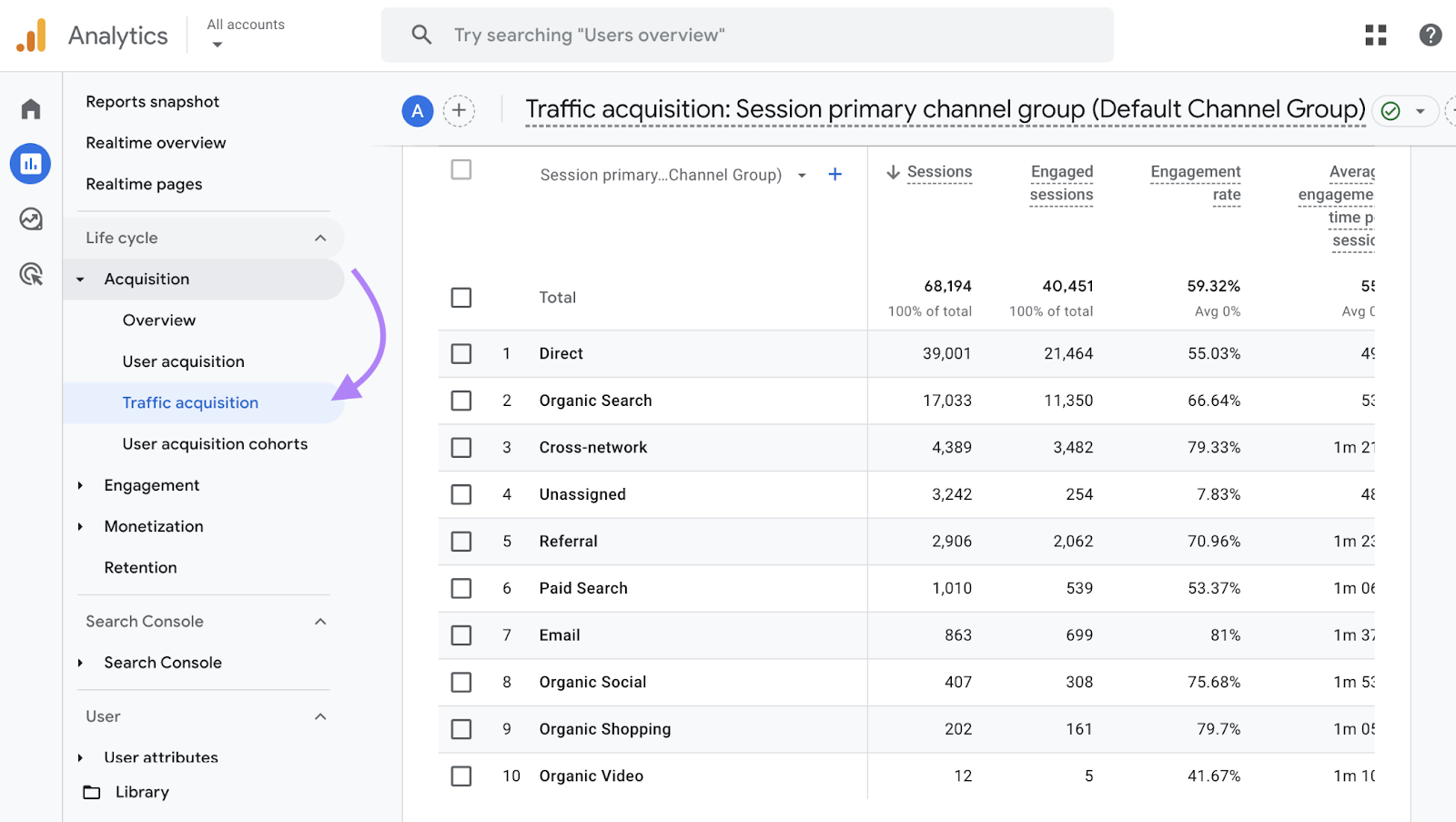The width and height of the screenshot is (1456, 822).
Task: Open the User acquisition report link
Action: point(182,360)
